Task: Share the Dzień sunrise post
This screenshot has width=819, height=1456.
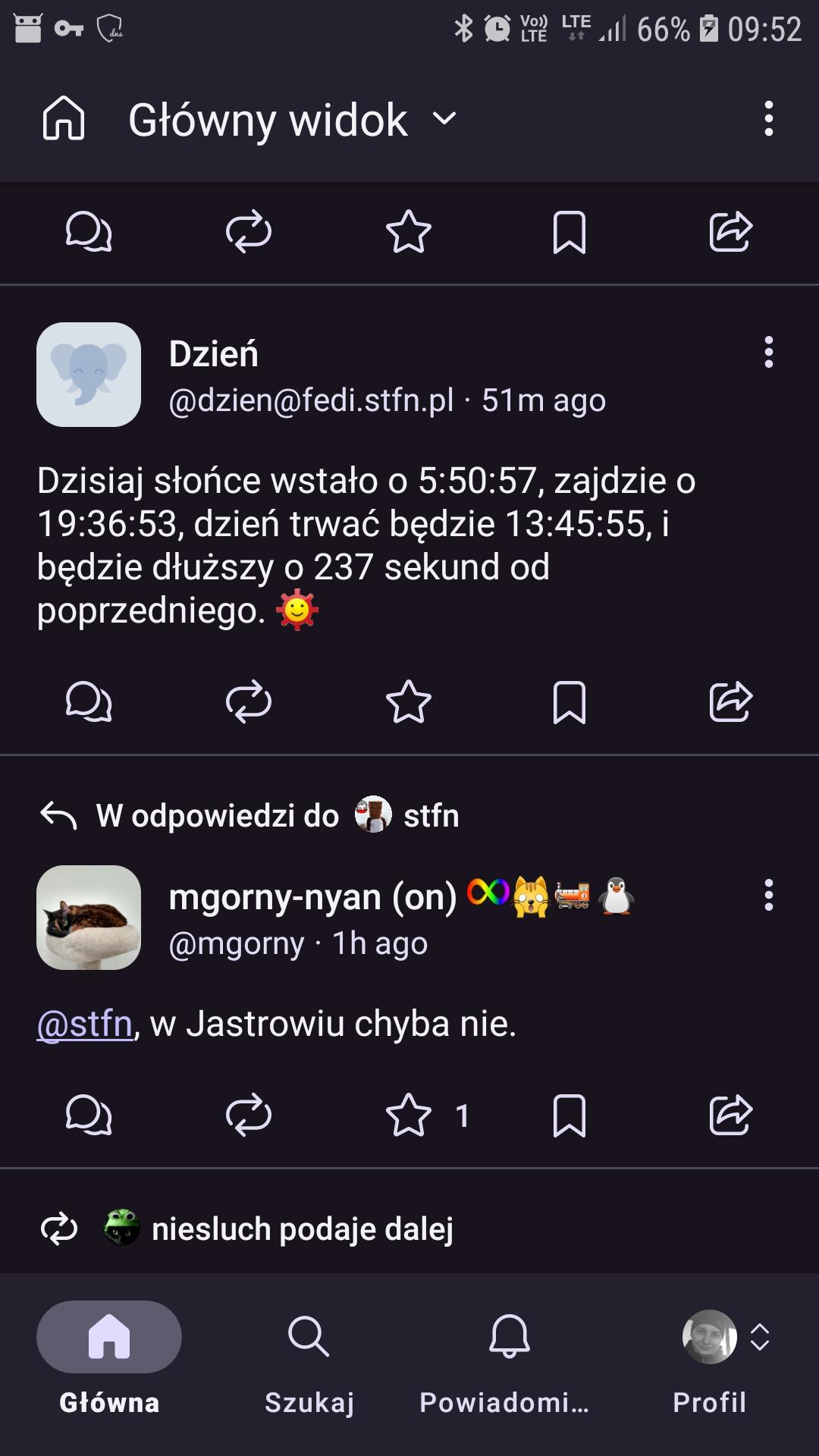Action: click(730, 701)
